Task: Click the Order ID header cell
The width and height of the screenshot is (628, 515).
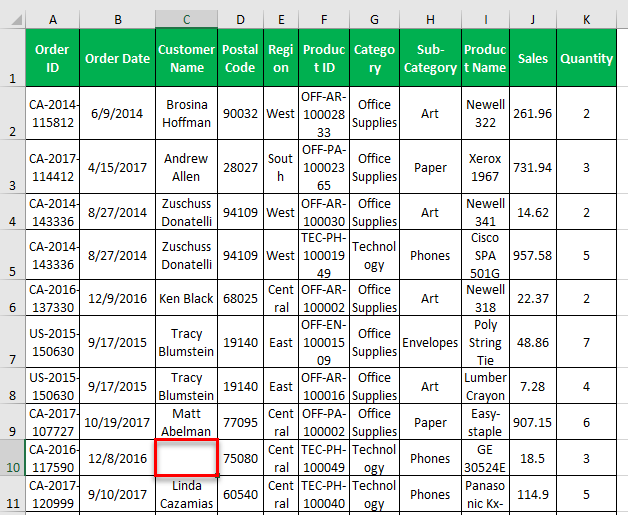Action: click(x=52, y=58)
